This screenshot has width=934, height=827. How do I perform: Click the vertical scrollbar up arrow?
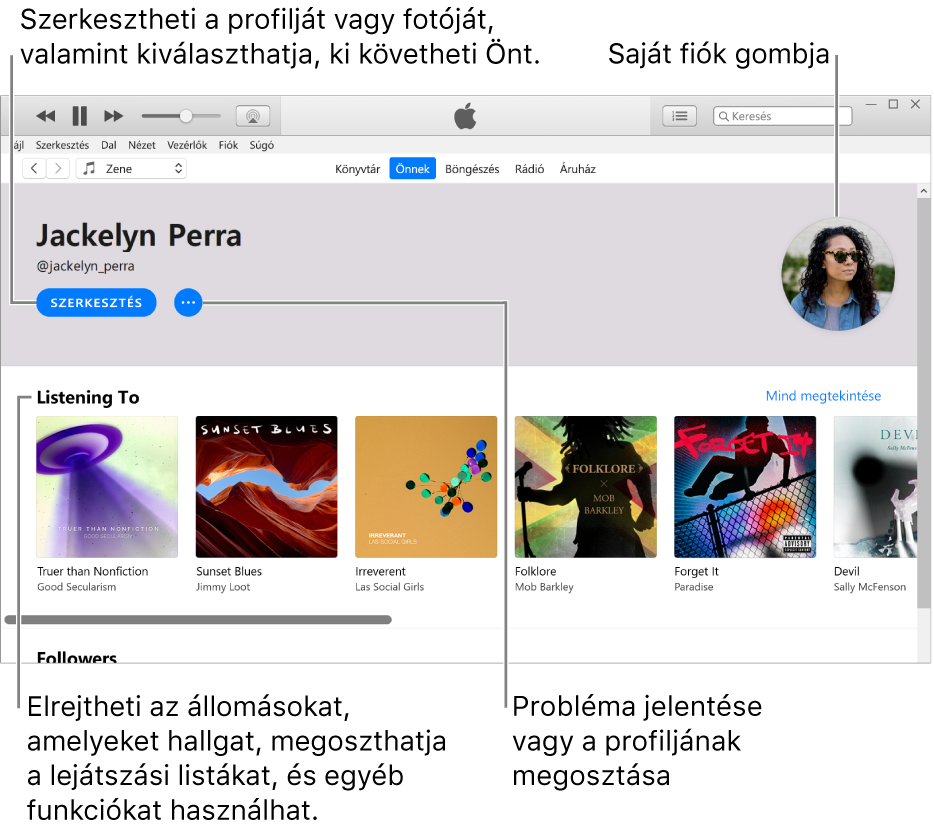pos(923,191)
